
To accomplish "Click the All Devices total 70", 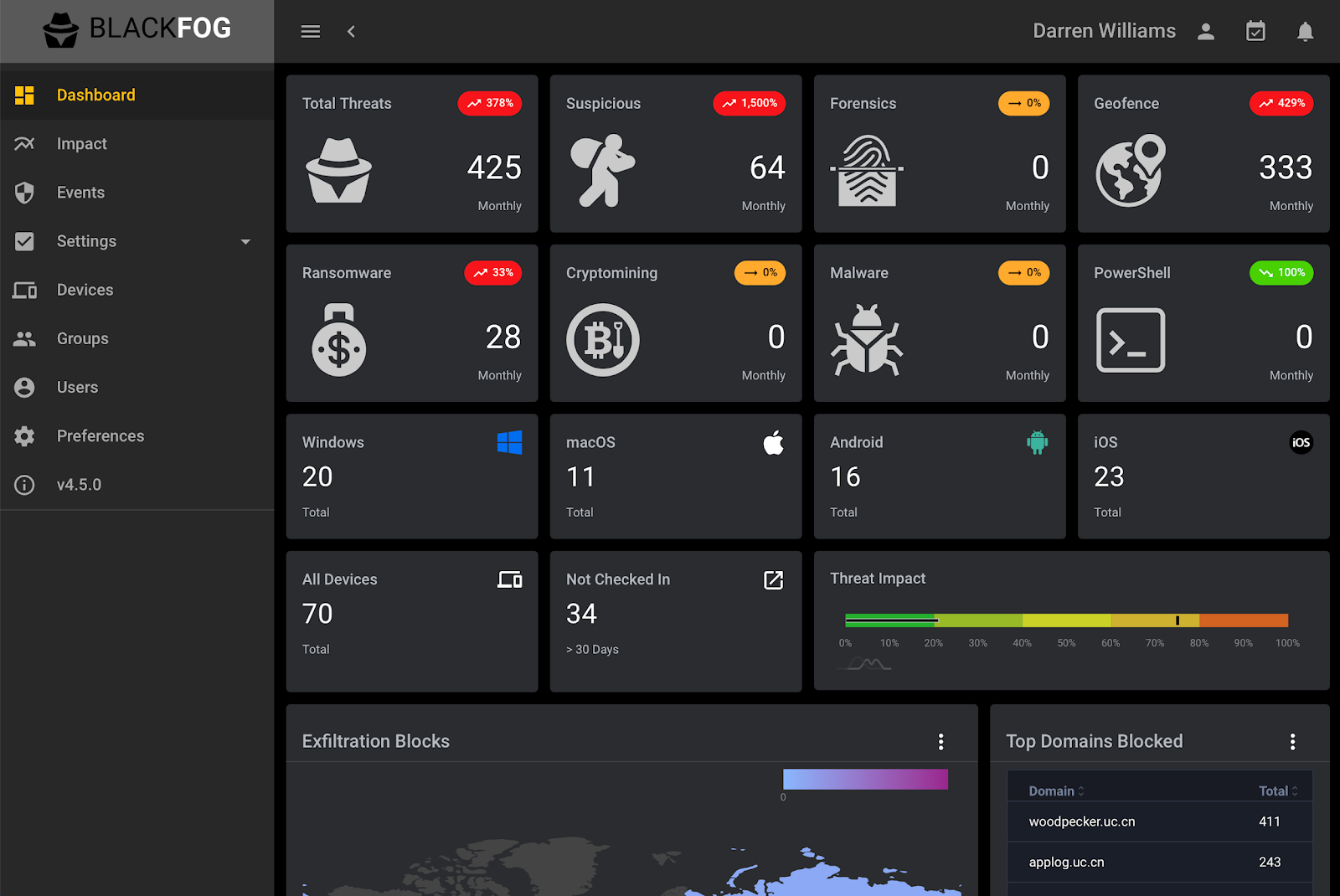I will pos(317,614).
